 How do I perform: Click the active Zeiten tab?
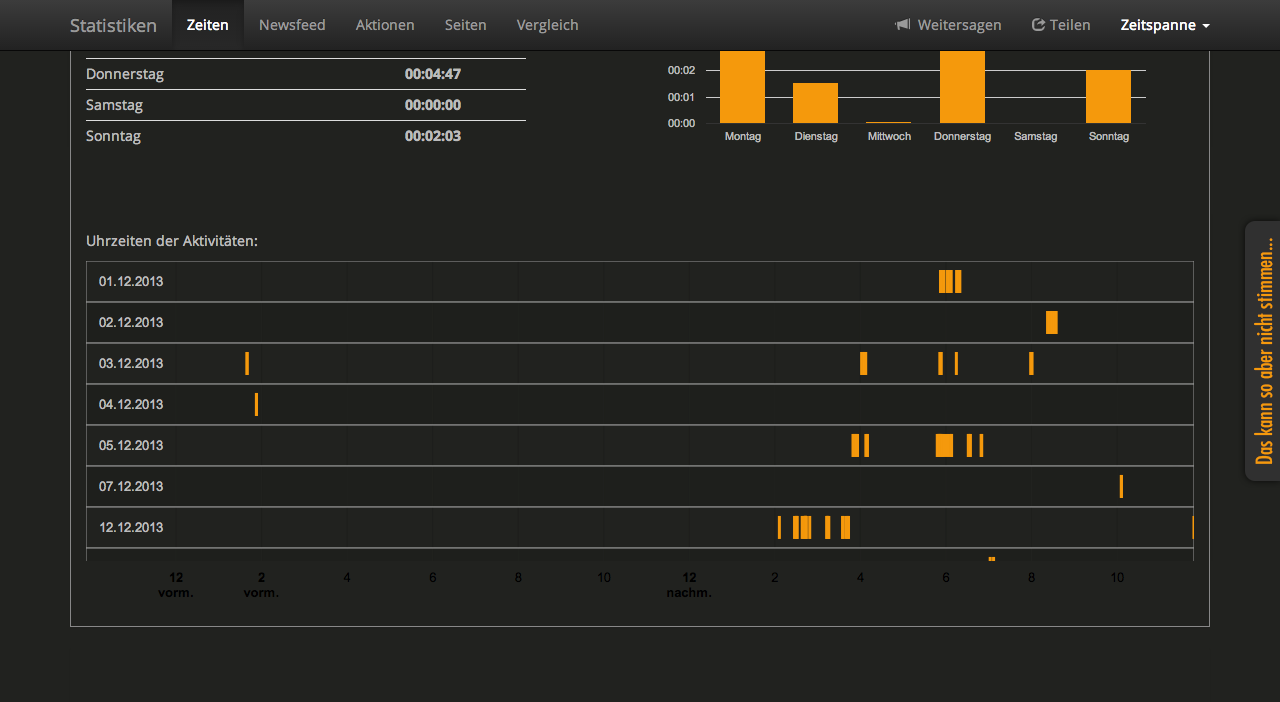(208, 25)
